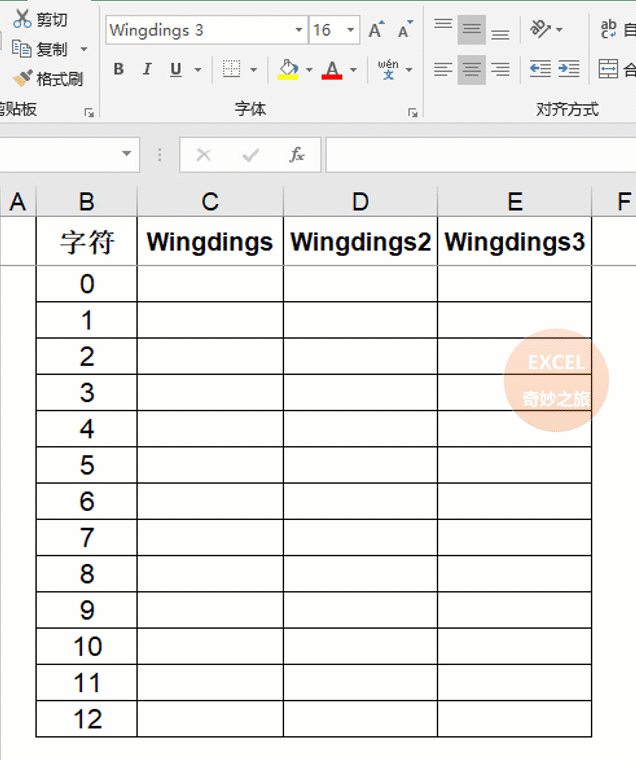Toggle Italic formatting
Image resolution: width=636 pixels, height=760 pixels.
147,69
